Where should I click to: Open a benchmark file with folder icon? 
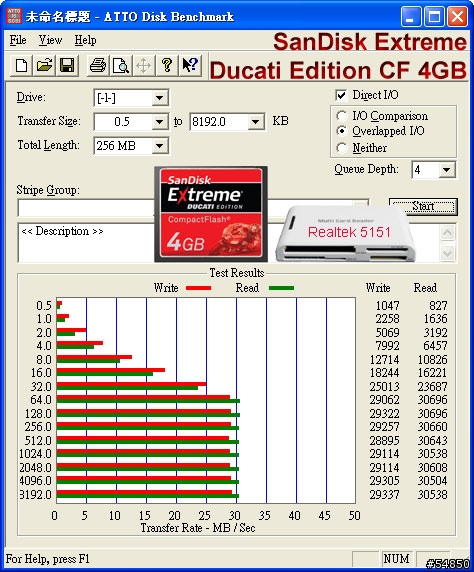(44, 66)
